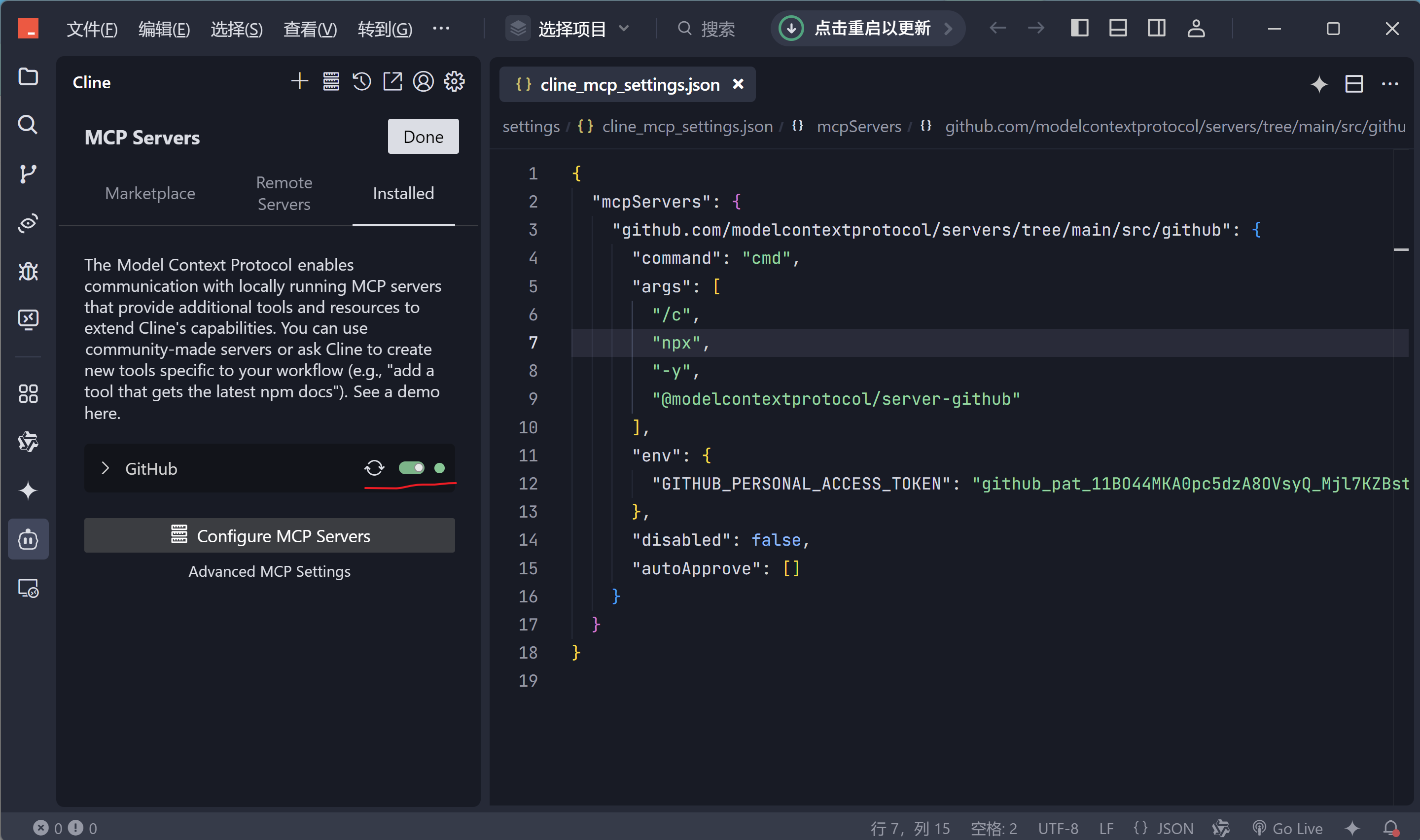This screenshot has height=840, width=1420.
Task: Open Cline settings gear icon
Action: tap(454, 82)
